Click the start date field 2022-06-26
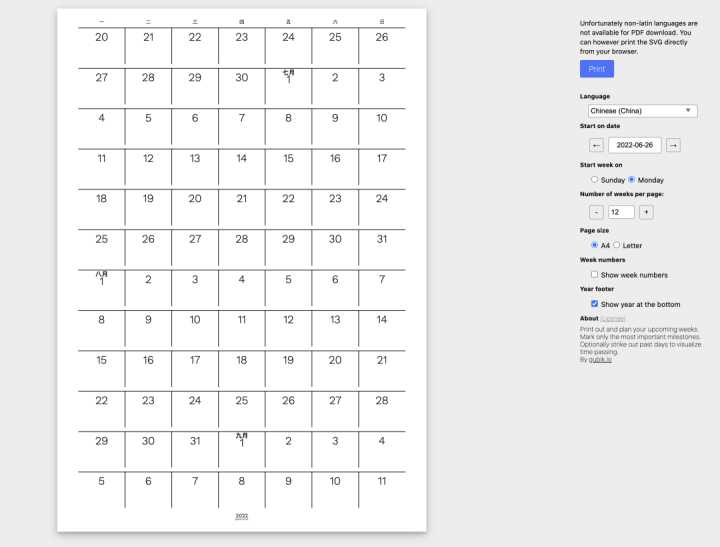720x547 pixels. click(635, 145)
